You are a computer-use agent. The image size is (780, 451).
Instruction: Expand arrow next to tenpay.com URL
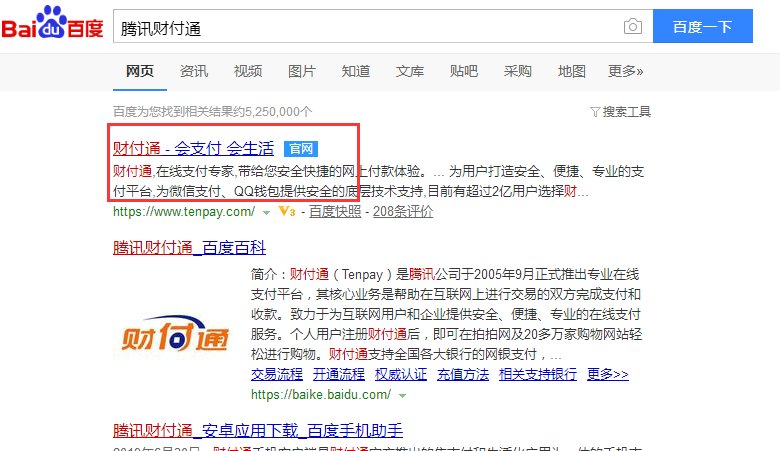pos(266,213)
